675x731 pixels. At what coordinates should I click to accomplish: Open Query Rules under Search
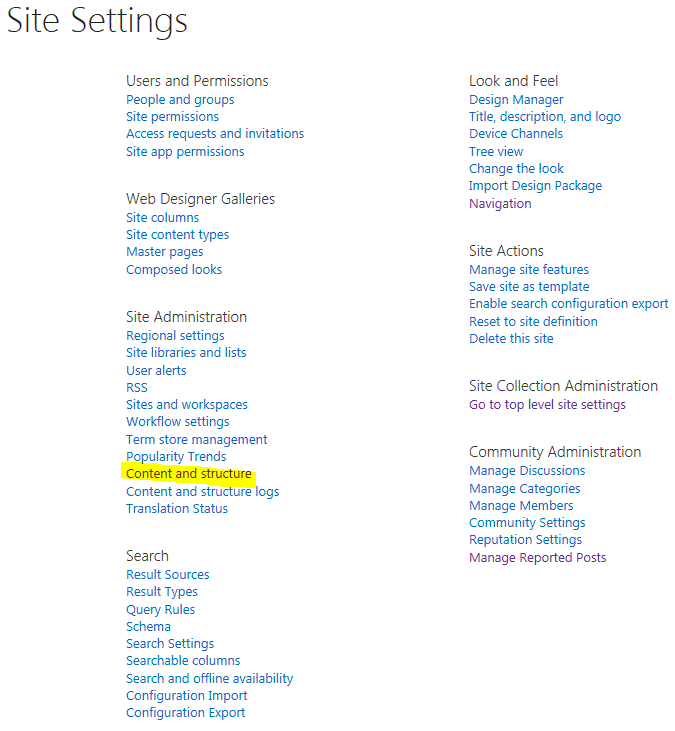coord(160,610)
